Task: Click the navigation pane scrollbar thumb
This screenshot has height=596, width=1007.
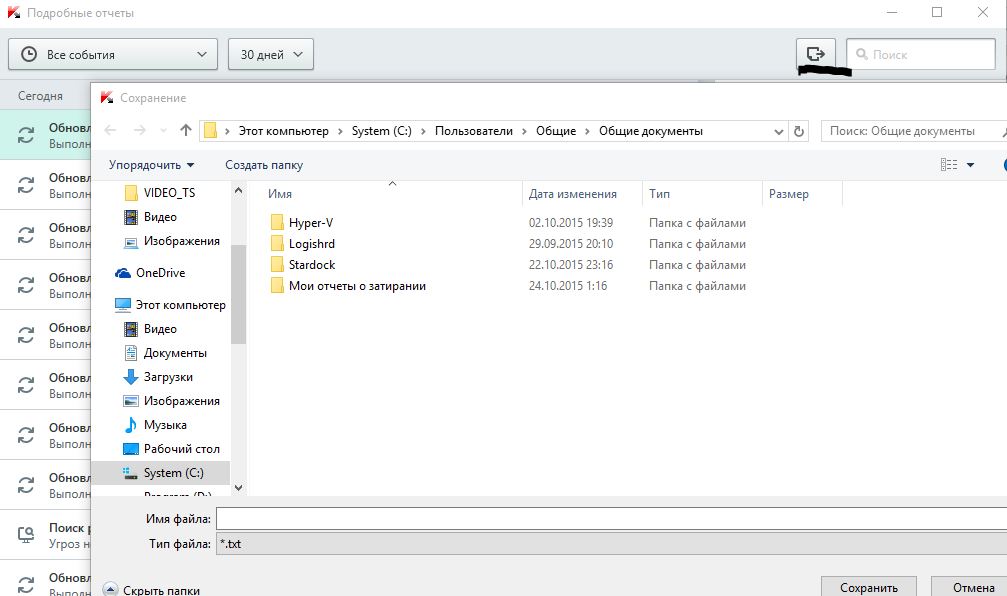Action: 238,294
